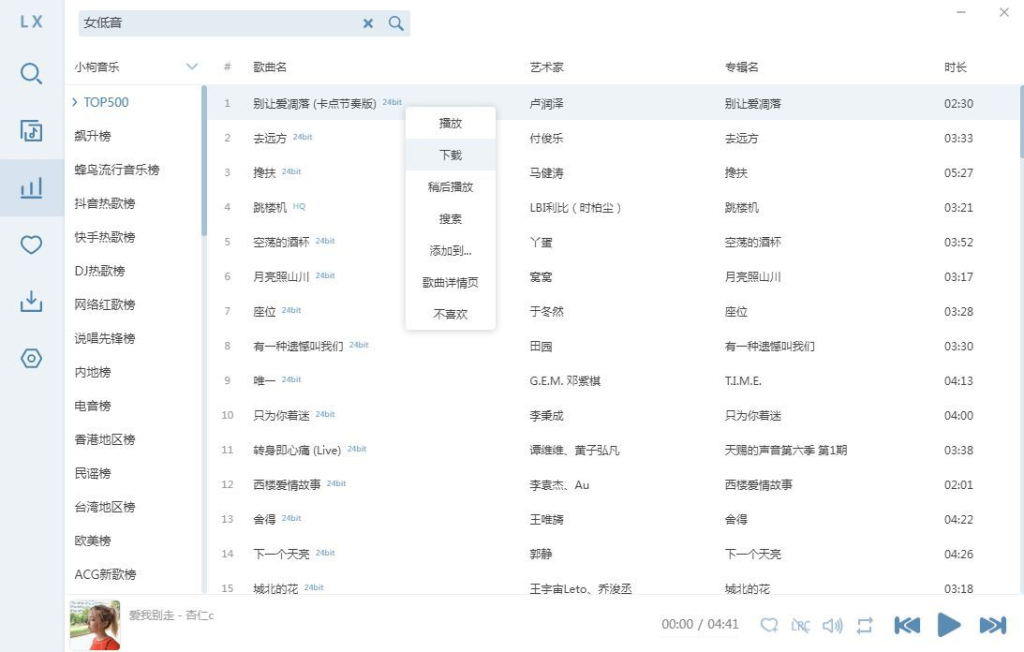Open the song list library icon
Viewport: 1024px width, 652px height.
31,131
